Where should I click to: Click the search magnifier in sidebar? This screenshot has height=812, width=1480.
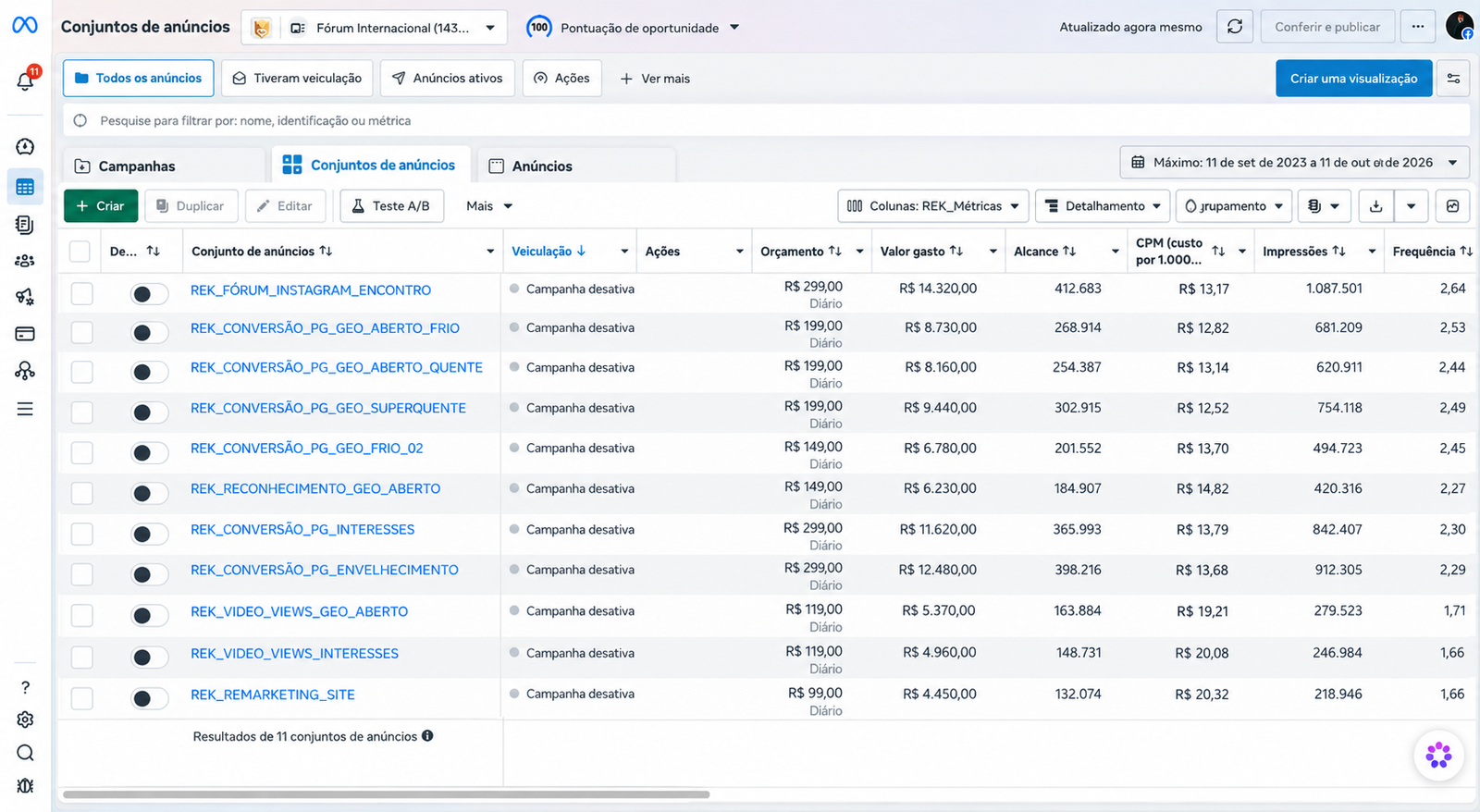pos(25,753)
